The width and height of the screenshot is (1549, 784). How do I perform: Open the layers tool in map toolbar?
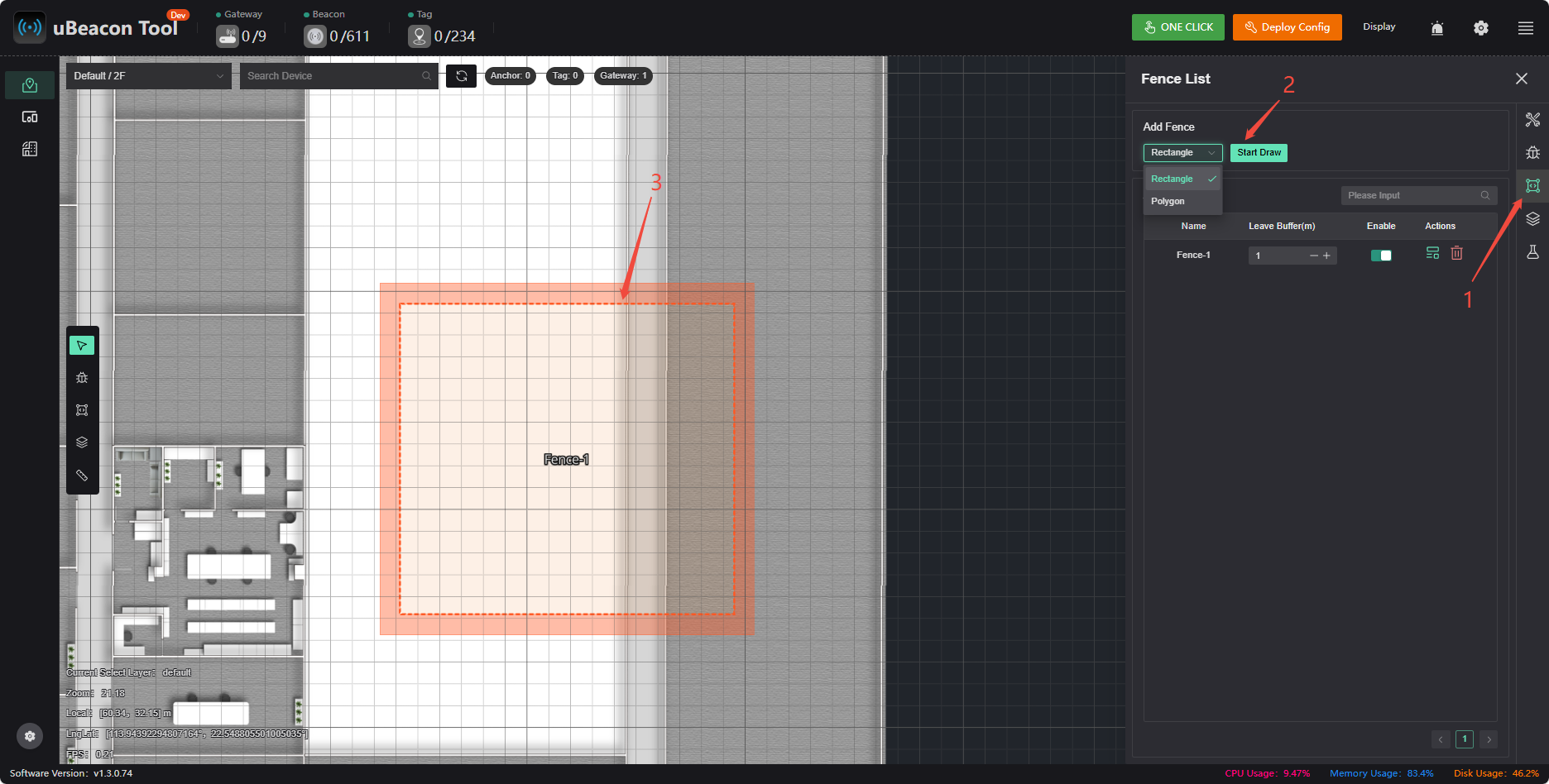(x=82, y=442)
